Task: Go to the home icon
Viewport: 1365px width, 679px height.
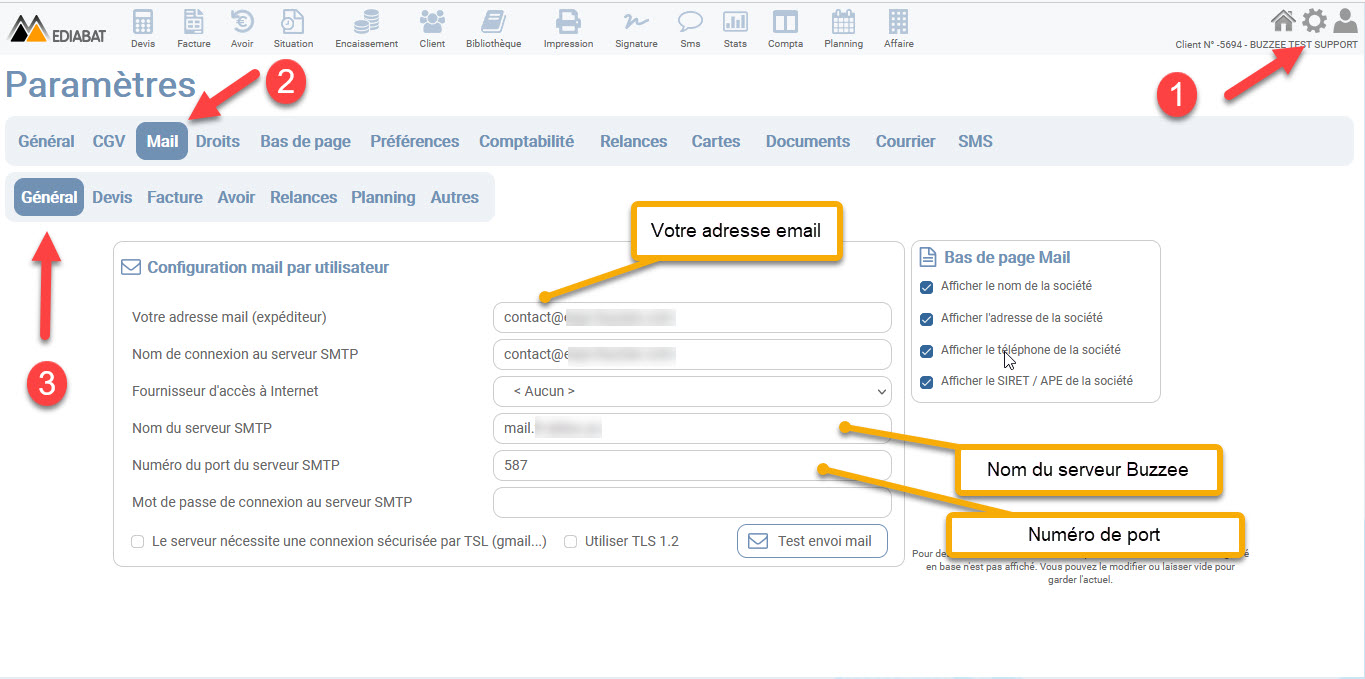Action: coord(1283,20)
